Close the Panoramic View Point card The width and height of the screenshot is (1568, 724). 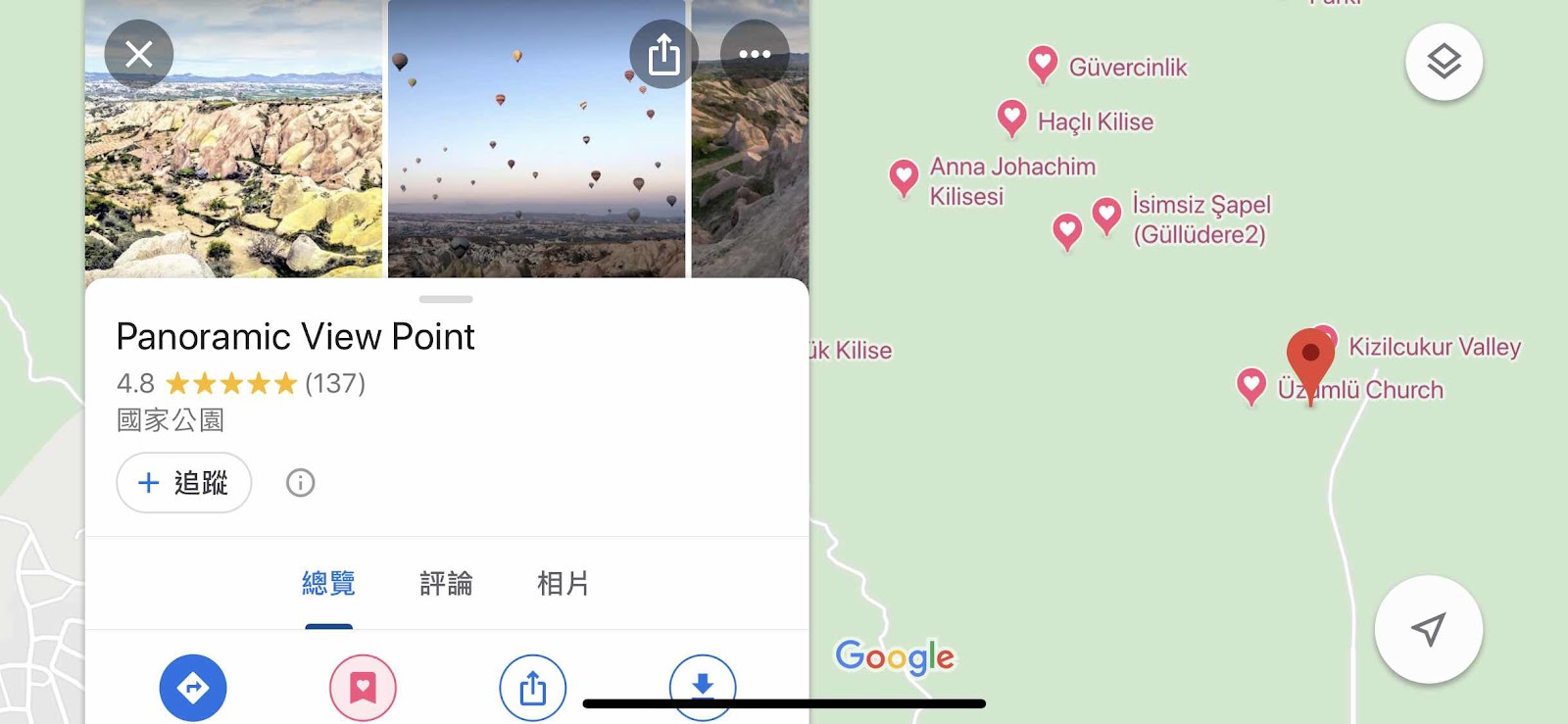[139, 54]
